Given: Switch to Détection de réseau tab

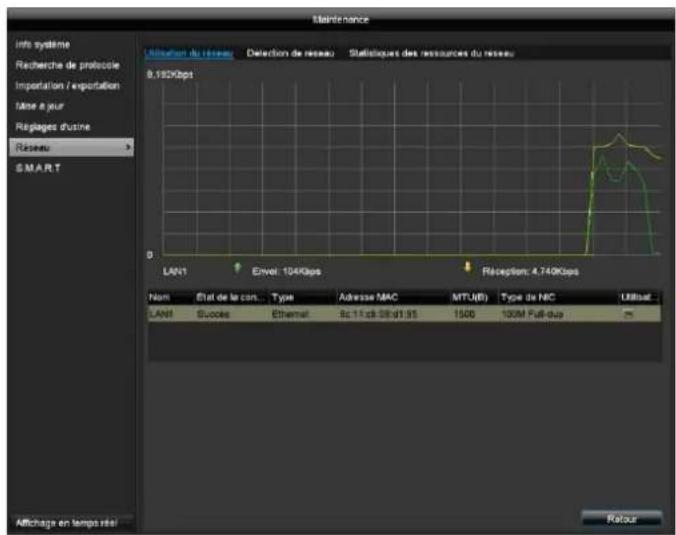Looking at the screenshot, I should click(290, 53).
